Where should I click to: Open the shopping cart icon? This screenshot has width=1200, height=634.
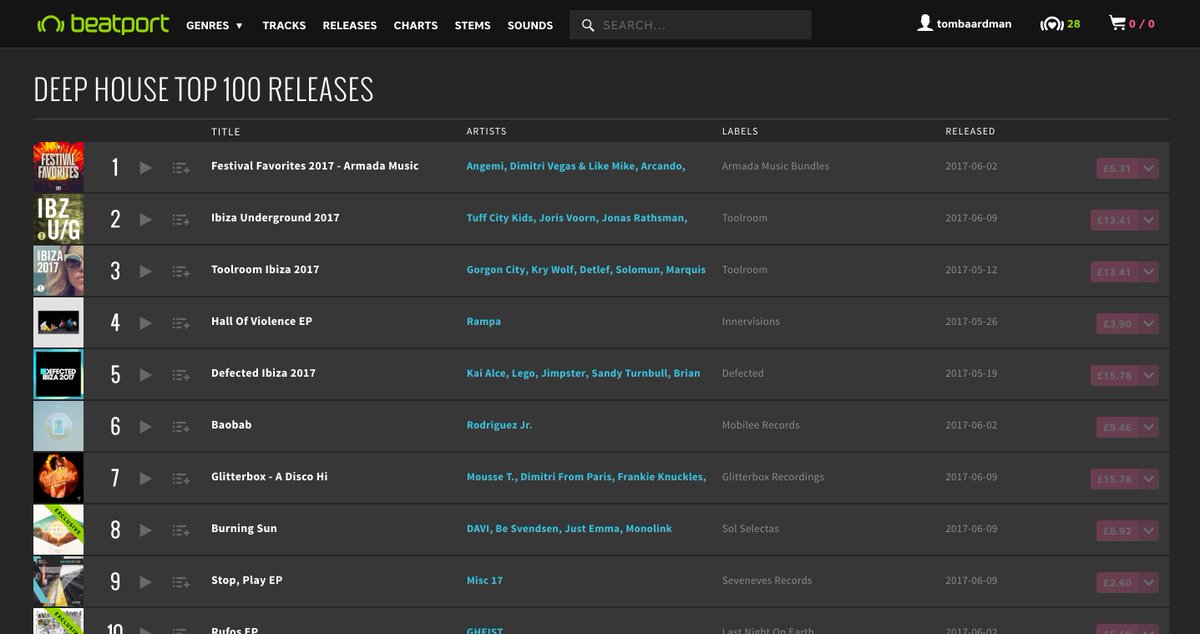(x=1117, y=23)
